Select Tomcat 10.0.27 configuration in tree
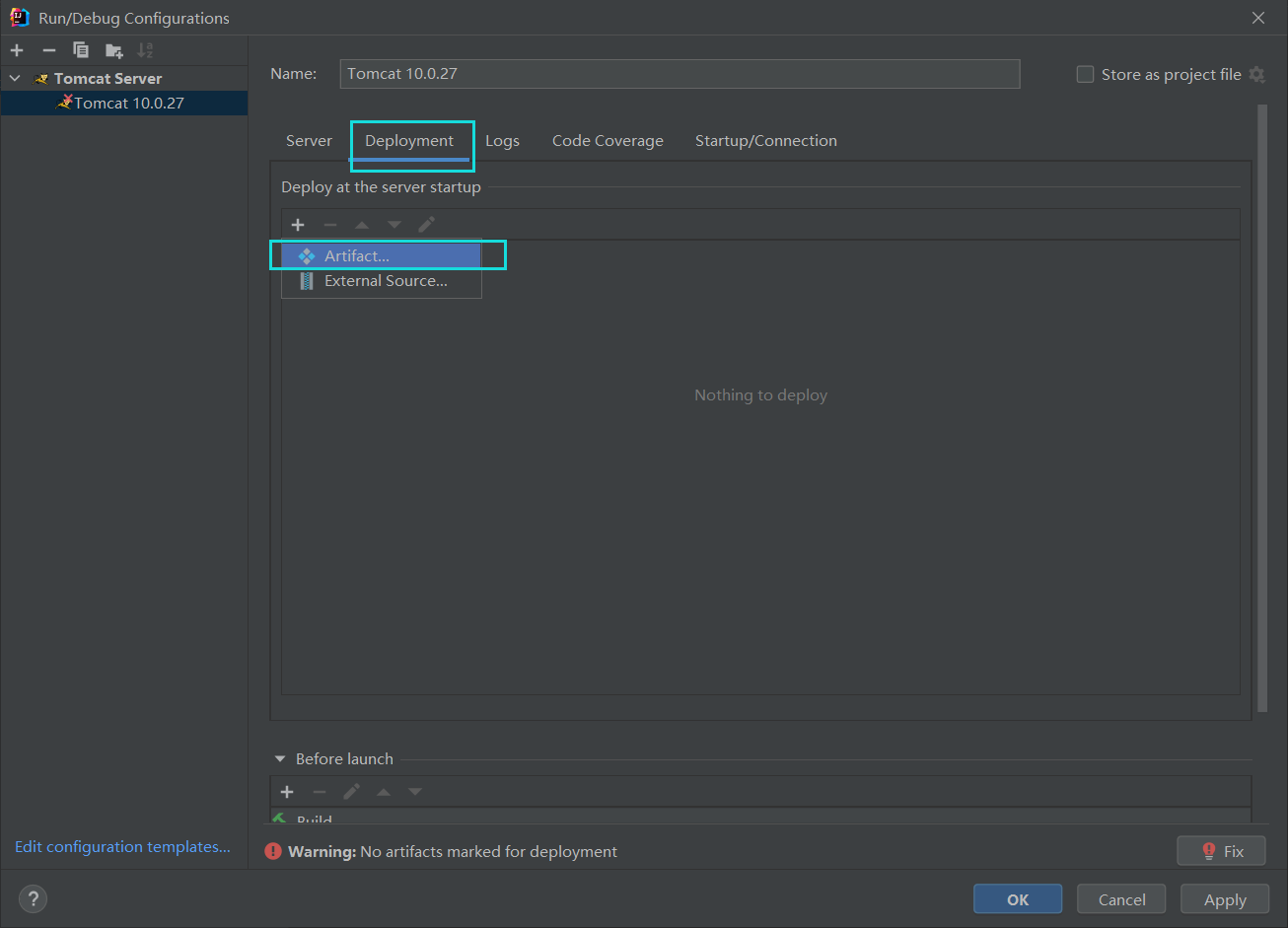 [123, 103]
